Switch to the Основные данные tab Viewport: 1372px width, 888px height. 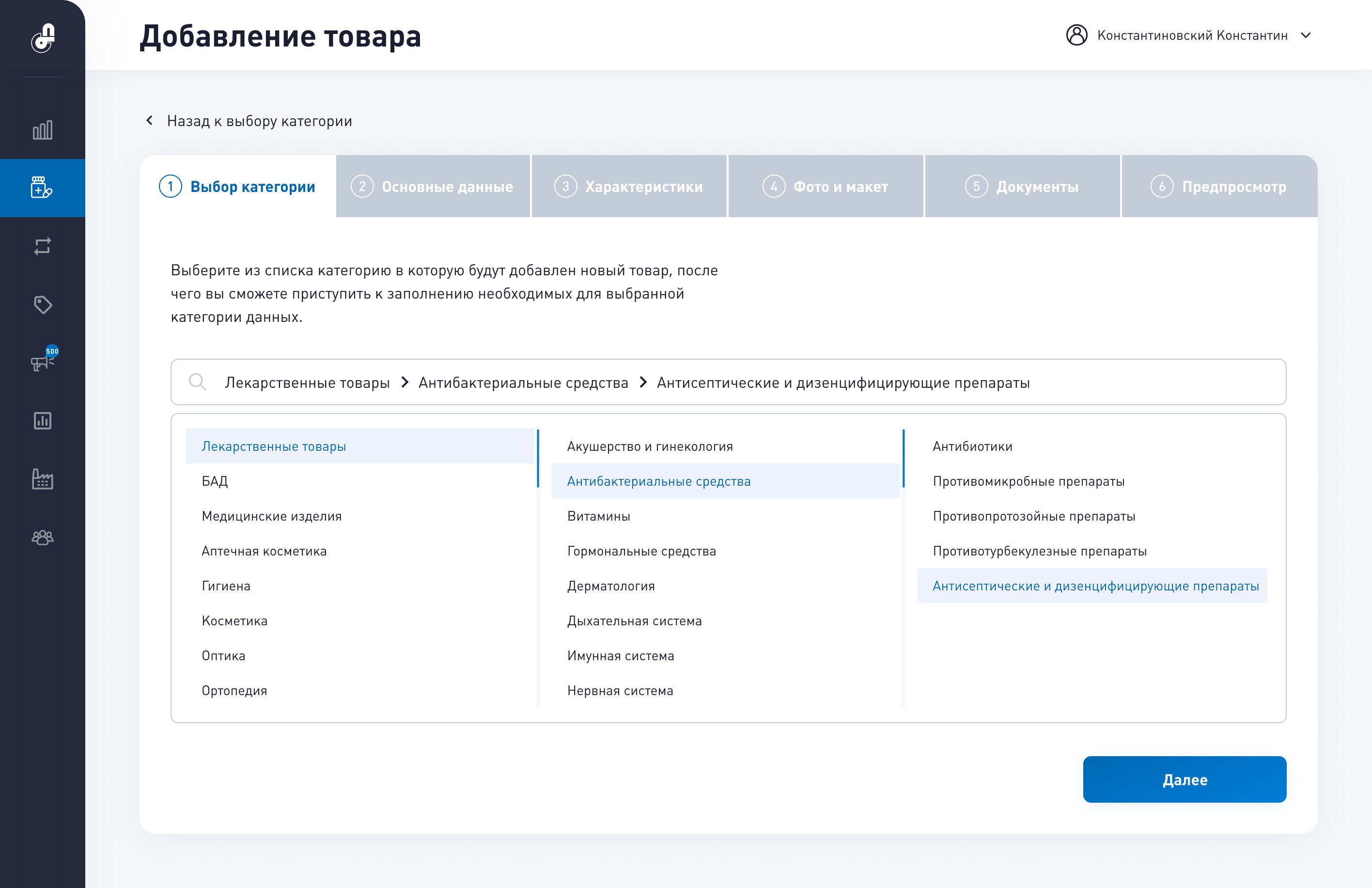coord(433,186)
